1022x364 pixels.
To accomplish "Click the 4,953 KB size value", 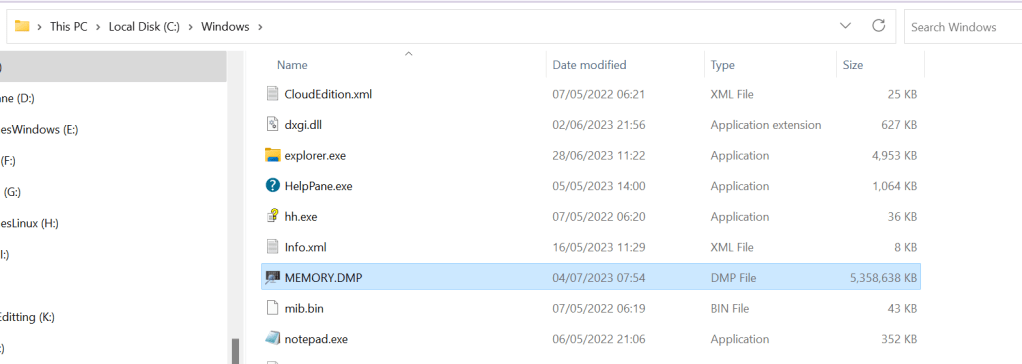I will point(896,155).
